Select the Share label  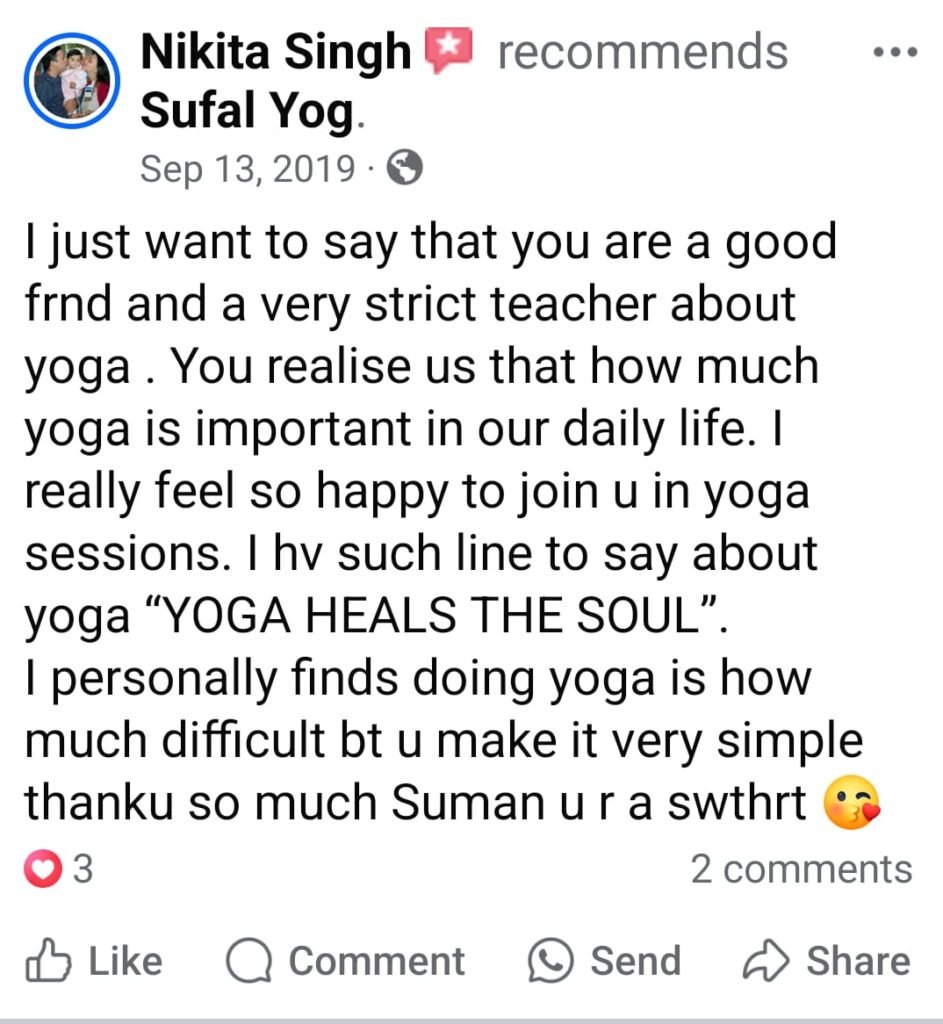858,961
